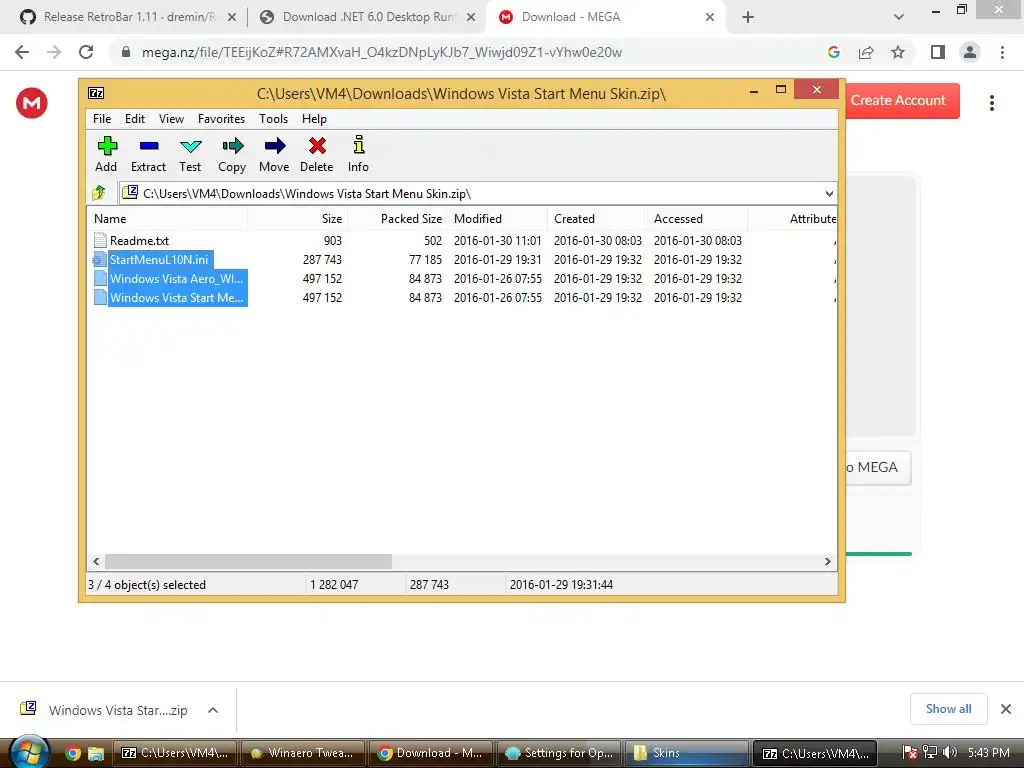Open download item options chevron
Viewport: 1024px width, 768px height.
(213, 710)
